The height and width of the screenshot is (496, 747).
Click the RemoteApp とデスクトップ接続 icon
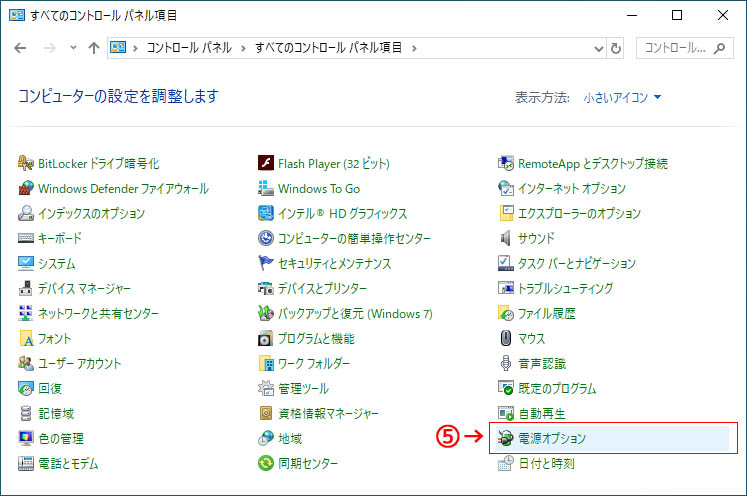[x=506, y=163]
